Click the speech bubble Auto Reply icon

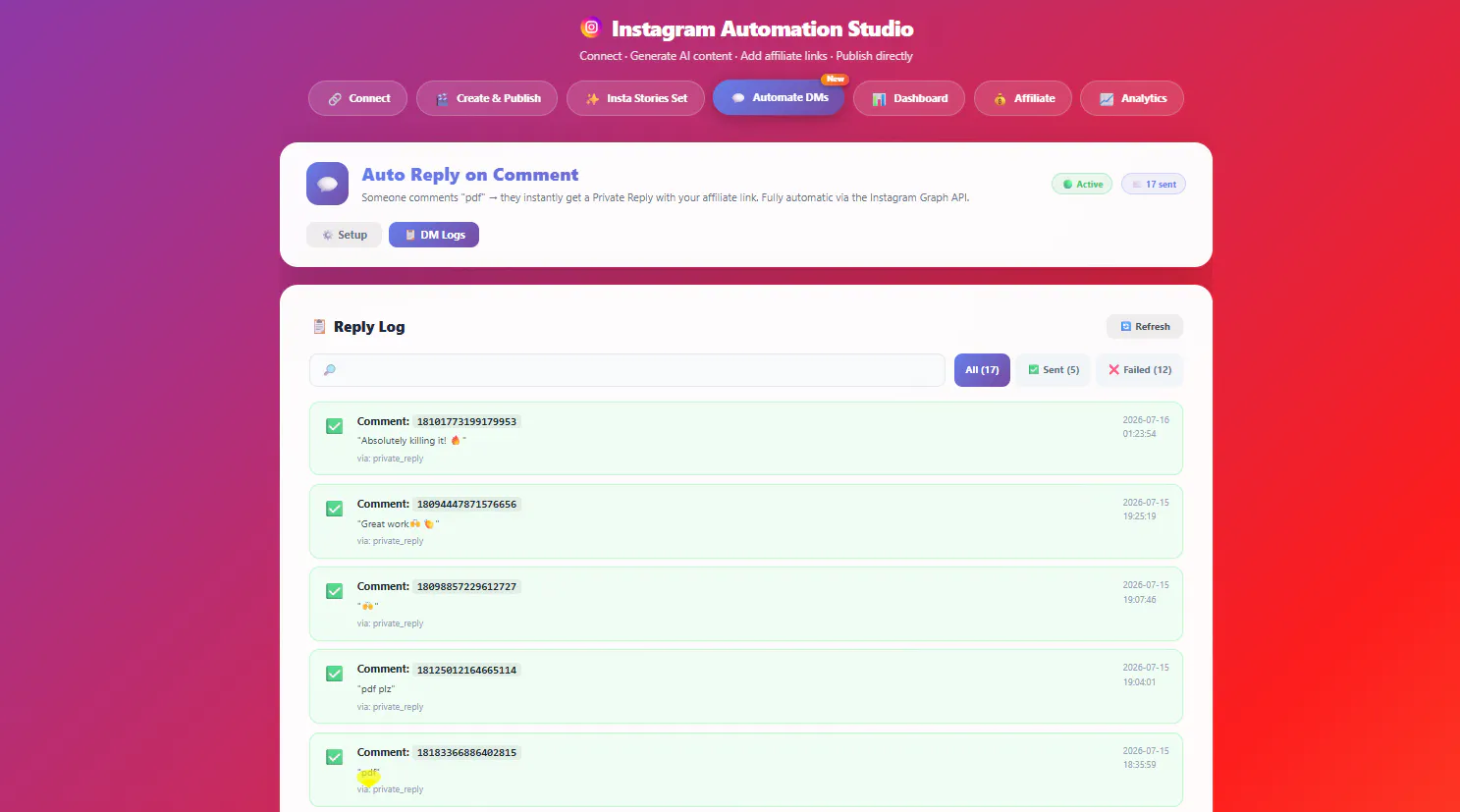[327, 184]
